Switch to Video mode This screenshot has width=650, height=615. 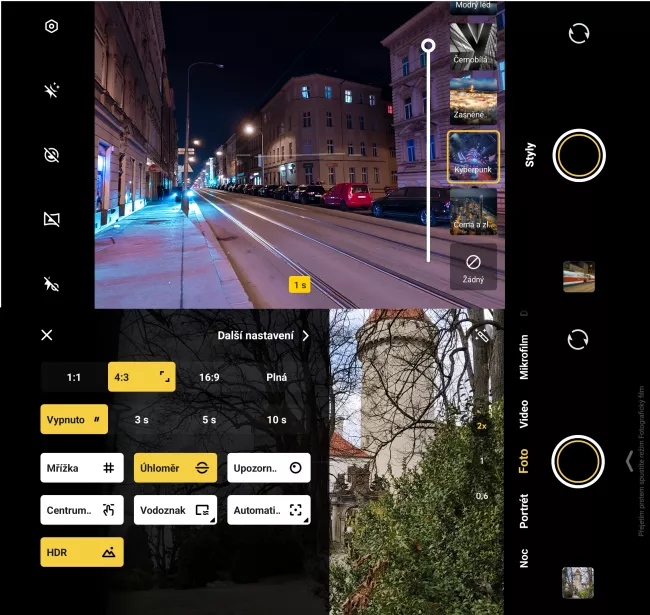click(524, 414)
